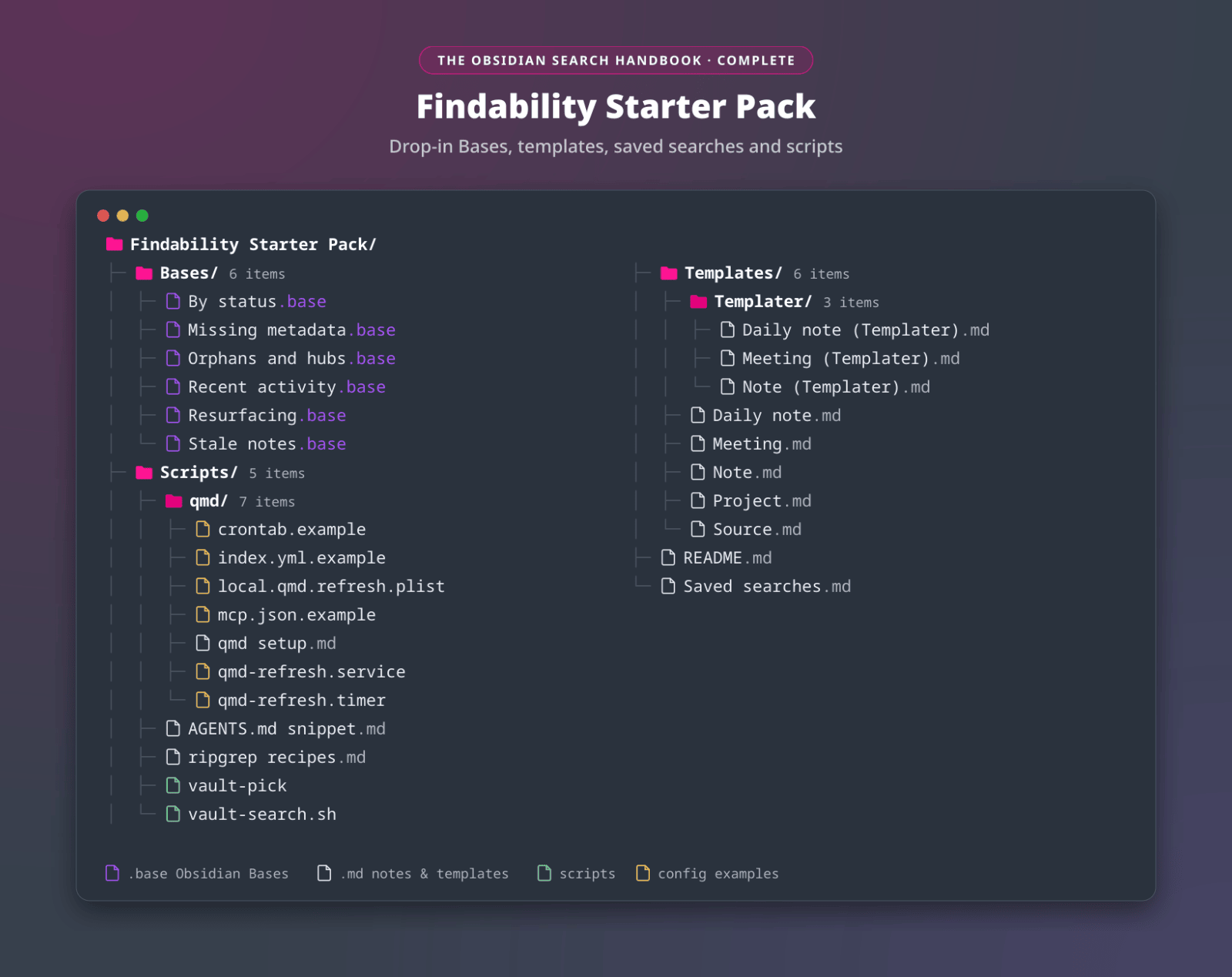
Task: Select qmd-refresh.timer file
Action: click(302, 701)
